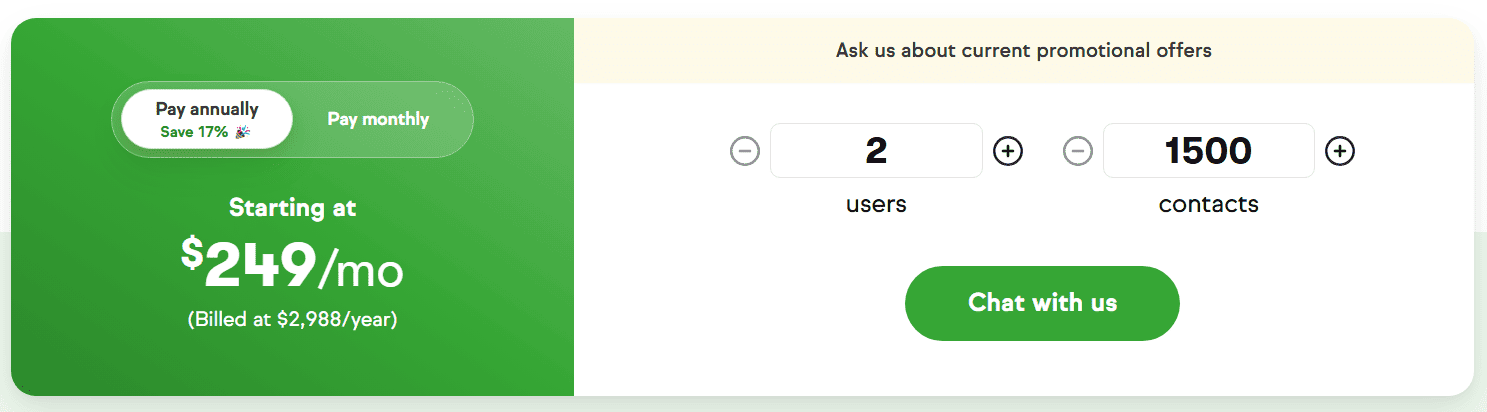
Task: Click the users quantity field showing 2
Action: pyautogui.click(x=876, y=151)
